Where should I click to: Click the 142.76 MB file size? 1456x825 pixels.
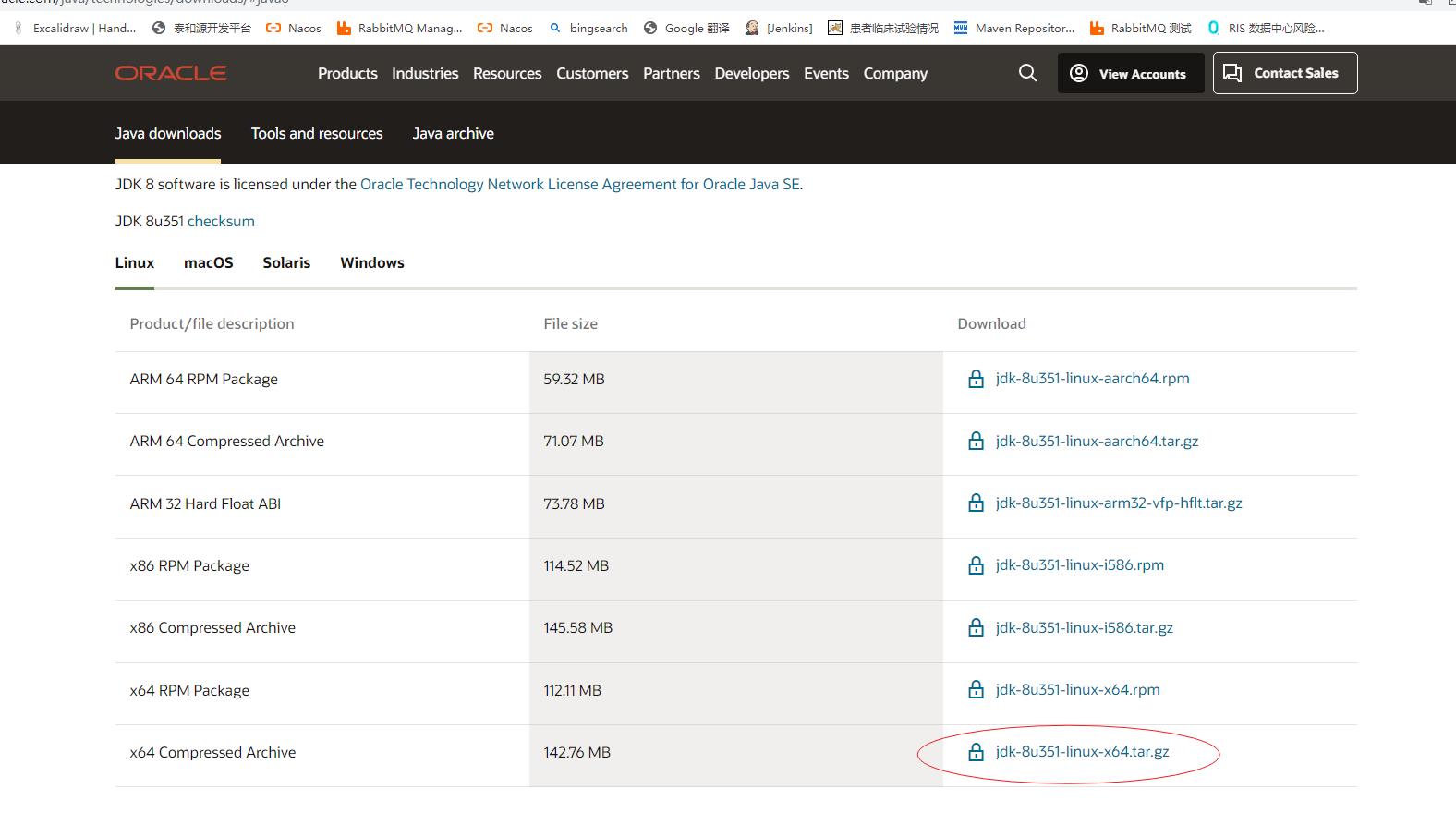point(576,752)
